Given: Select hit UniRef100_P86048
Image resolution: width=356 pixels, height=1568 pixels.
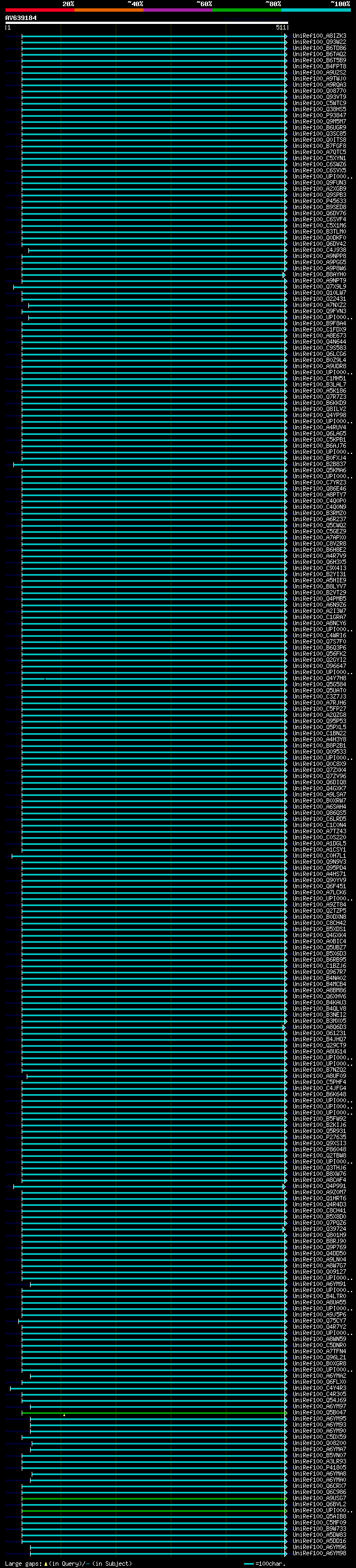Looking at the screenshot, I should (x=319, y=1149).
